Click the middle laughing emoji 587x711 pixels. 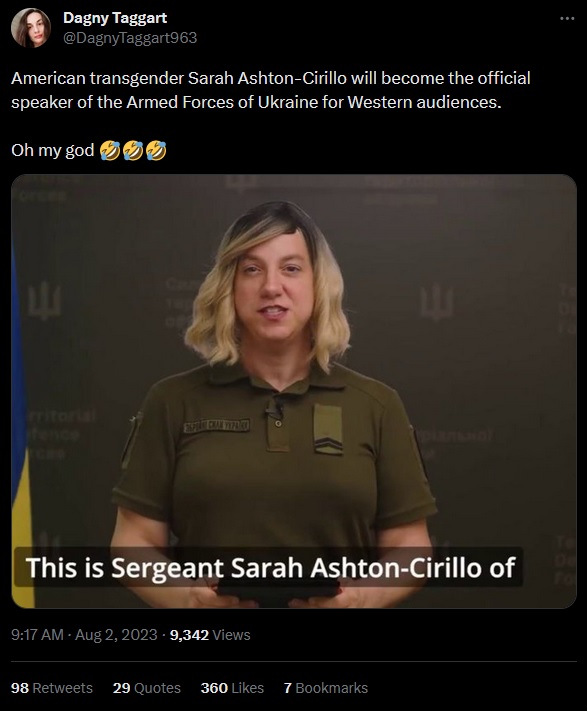click(133, 151)
